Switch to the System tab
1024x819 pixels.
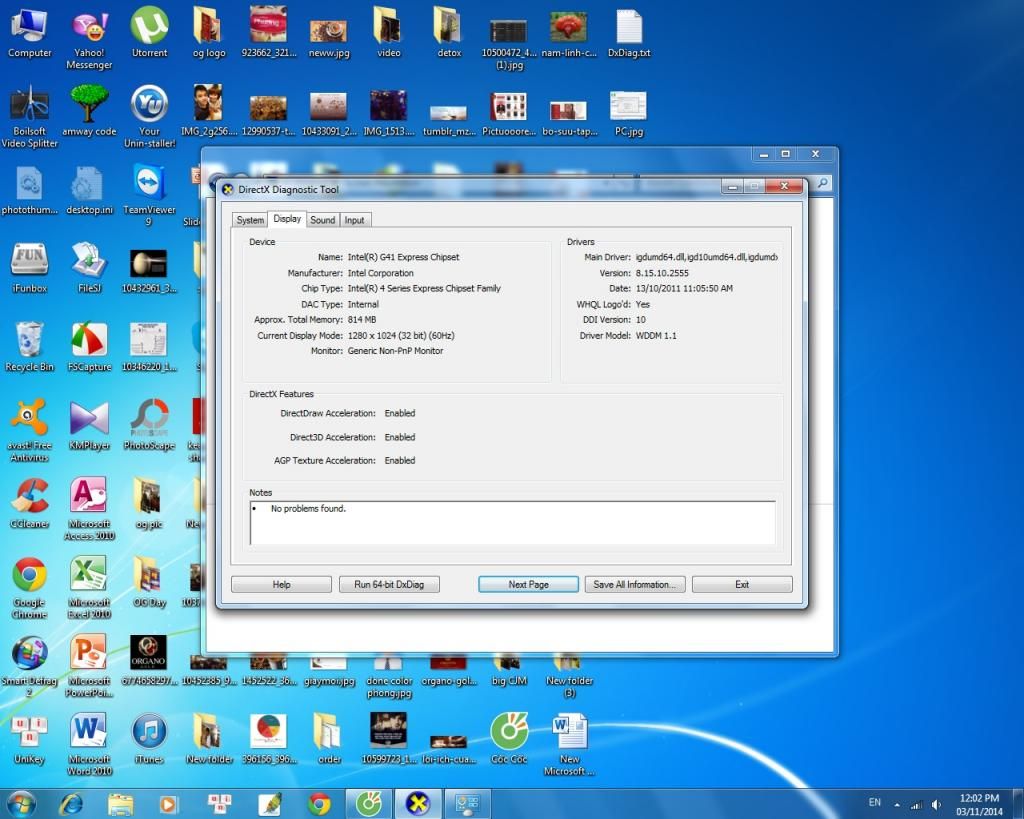[250, 220]
